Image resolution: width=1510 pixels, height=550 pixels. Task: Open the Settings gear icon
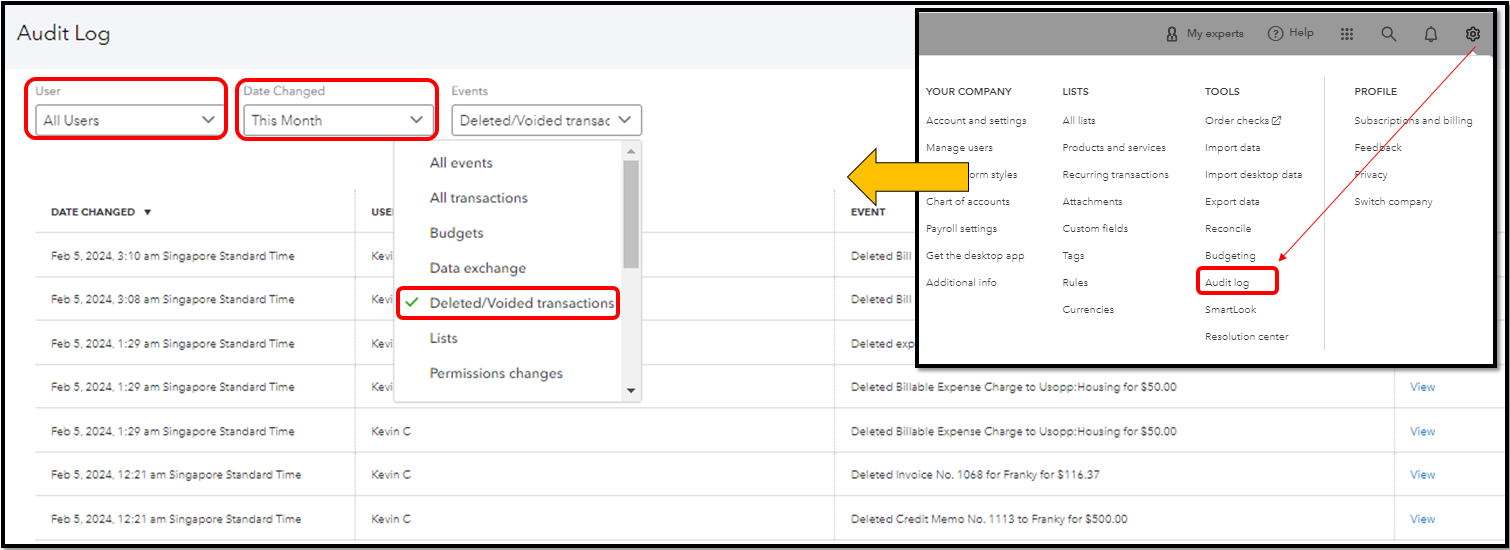(1472, 34)
